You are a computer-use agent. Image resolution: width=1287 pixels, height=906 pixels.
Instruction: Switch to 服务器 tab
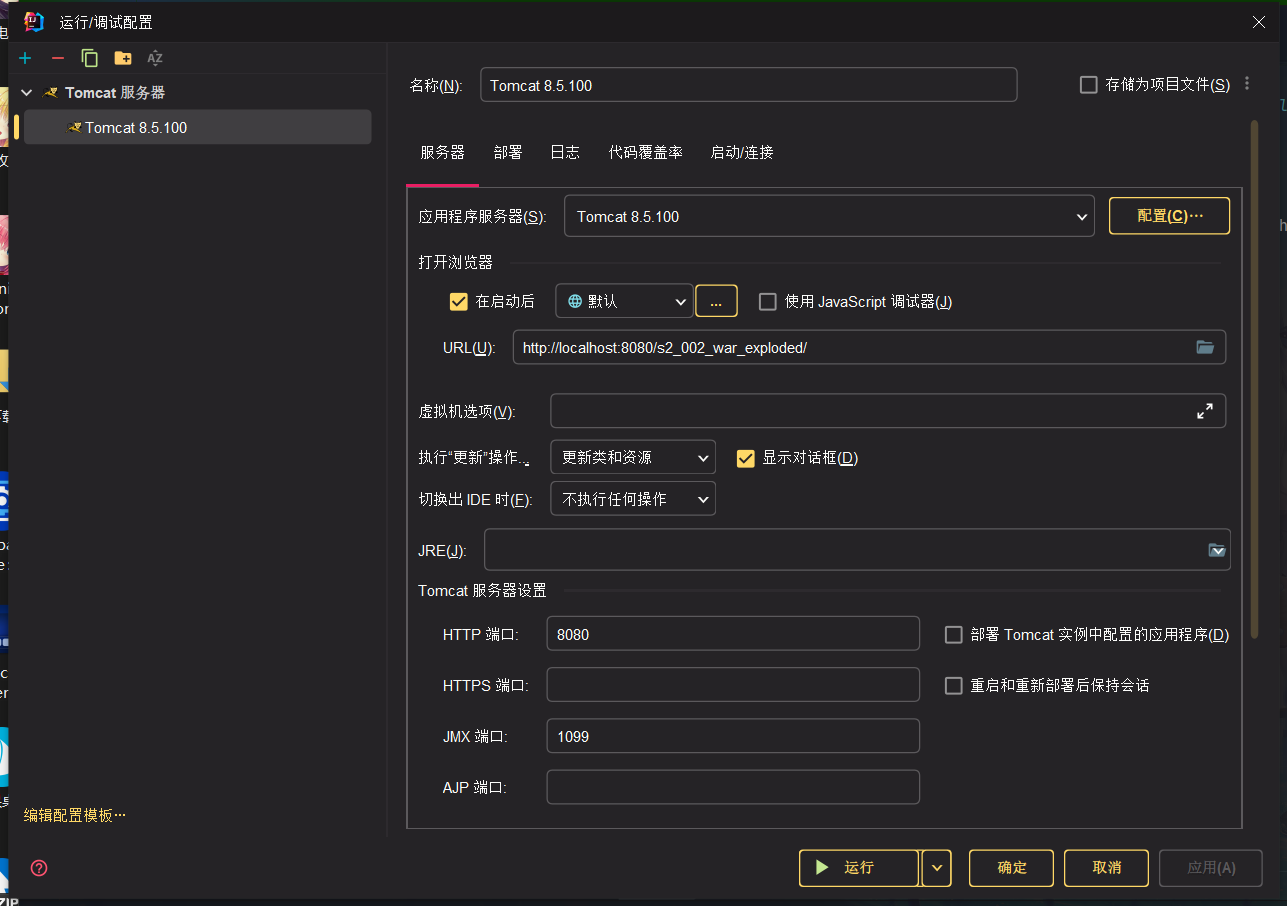point(442,153)
